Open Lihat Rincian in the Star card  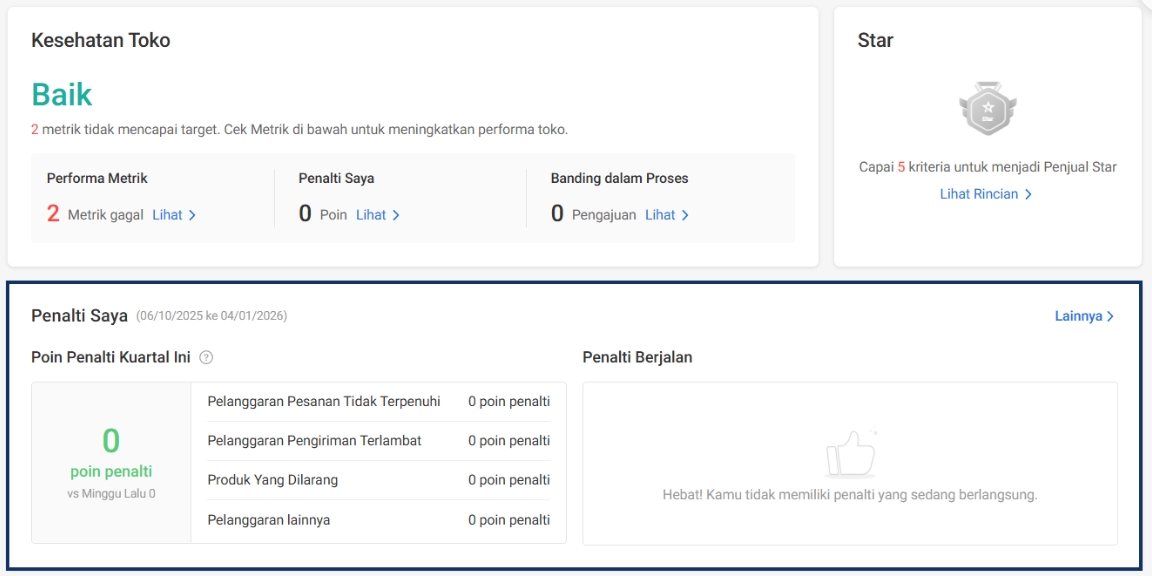[x=987, y=194]
